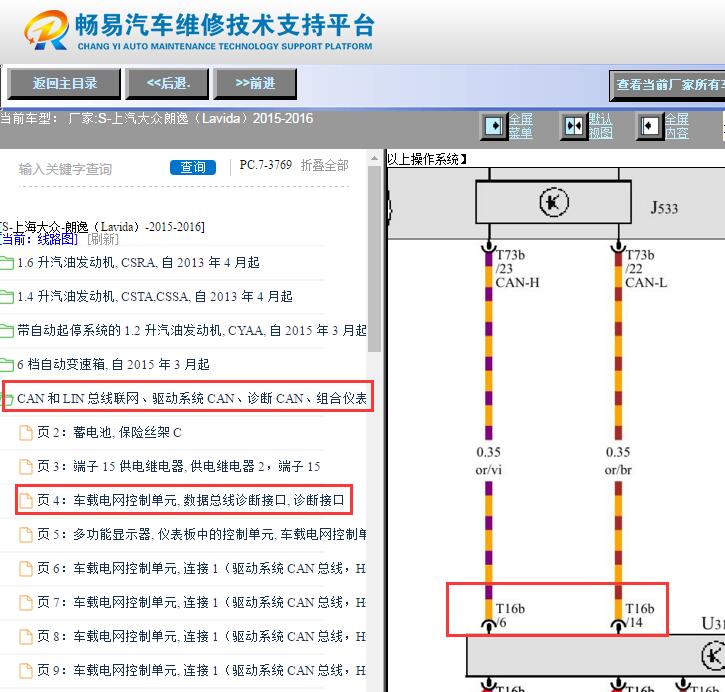Viewport: 725px width, 692px height.
Task: Open 查看当前厂家所有 button
Action: coord(668,85)
